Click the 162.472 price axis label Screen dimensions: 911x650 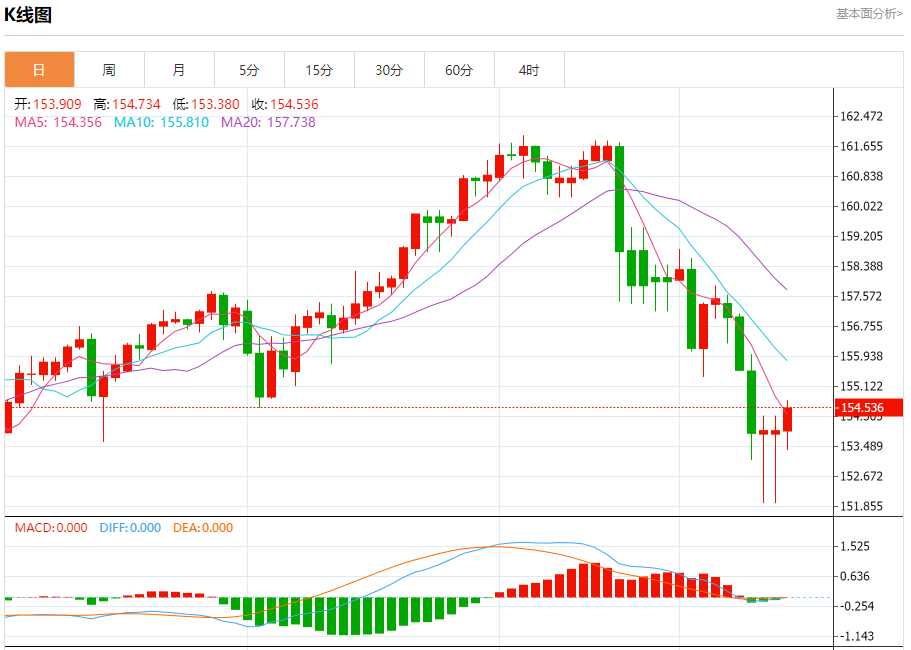click(862, 116)
